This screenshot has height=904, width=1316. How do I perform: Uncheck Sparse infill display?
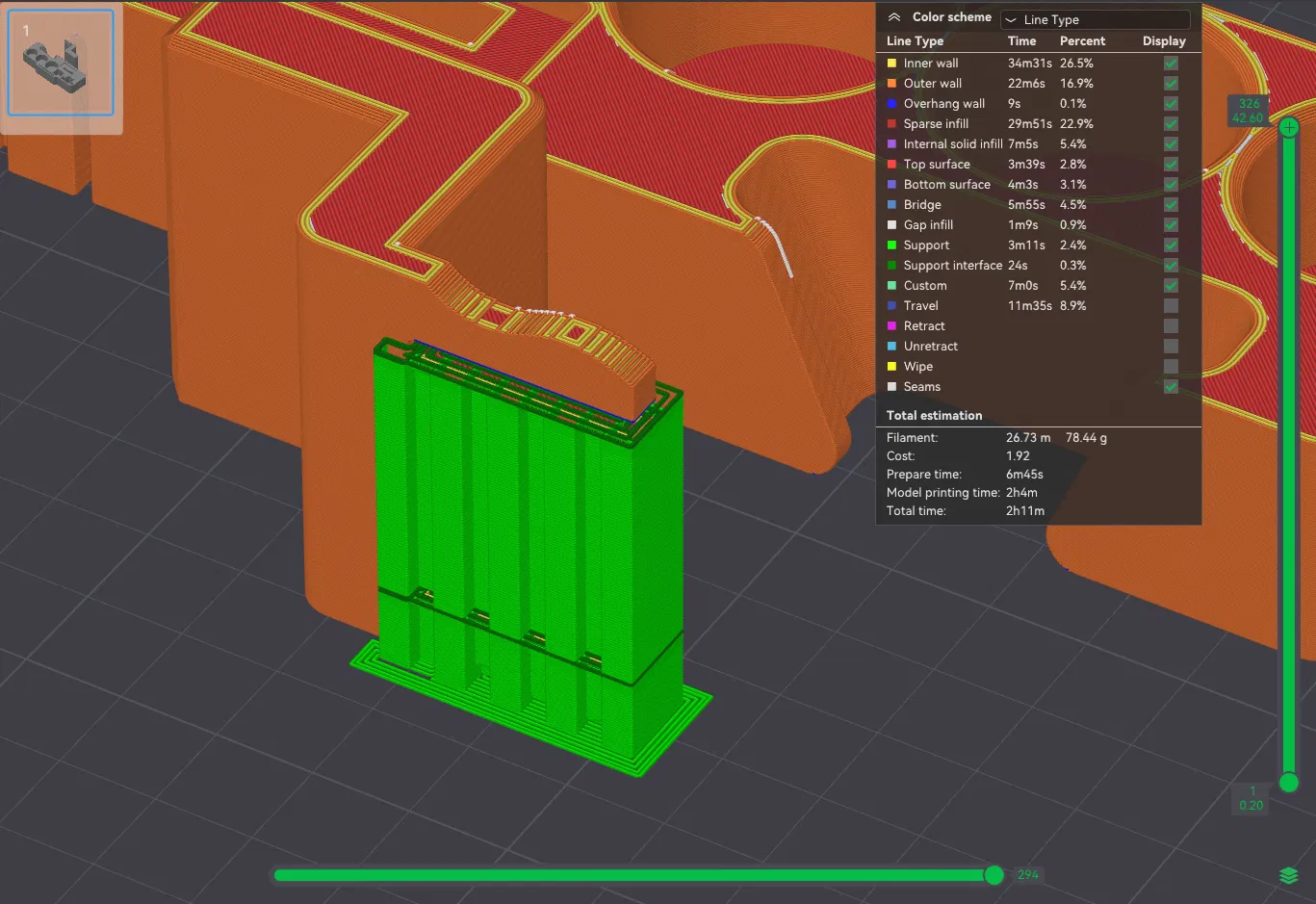(x=1171, y=124)
